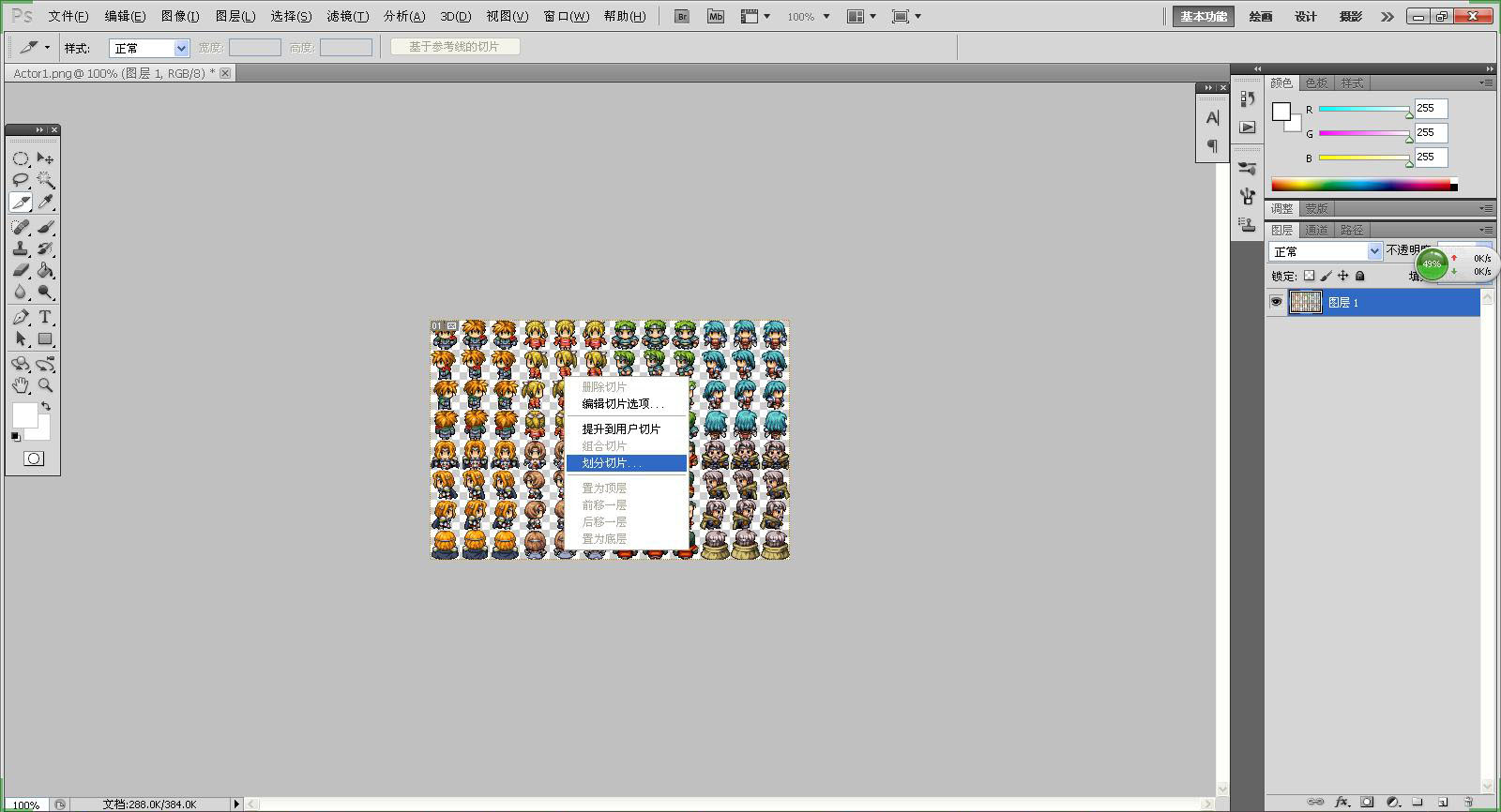
Task: Select the Paint Bucket tool
Action: click(x=45, y=271)
